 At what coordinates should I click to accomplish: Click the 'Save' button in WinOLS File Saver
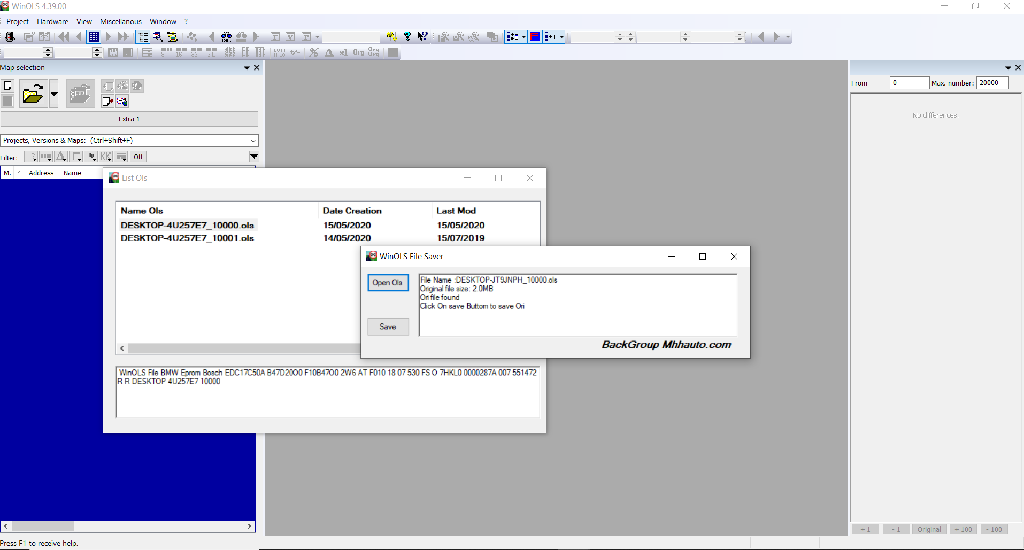click(x=387, y=327)
